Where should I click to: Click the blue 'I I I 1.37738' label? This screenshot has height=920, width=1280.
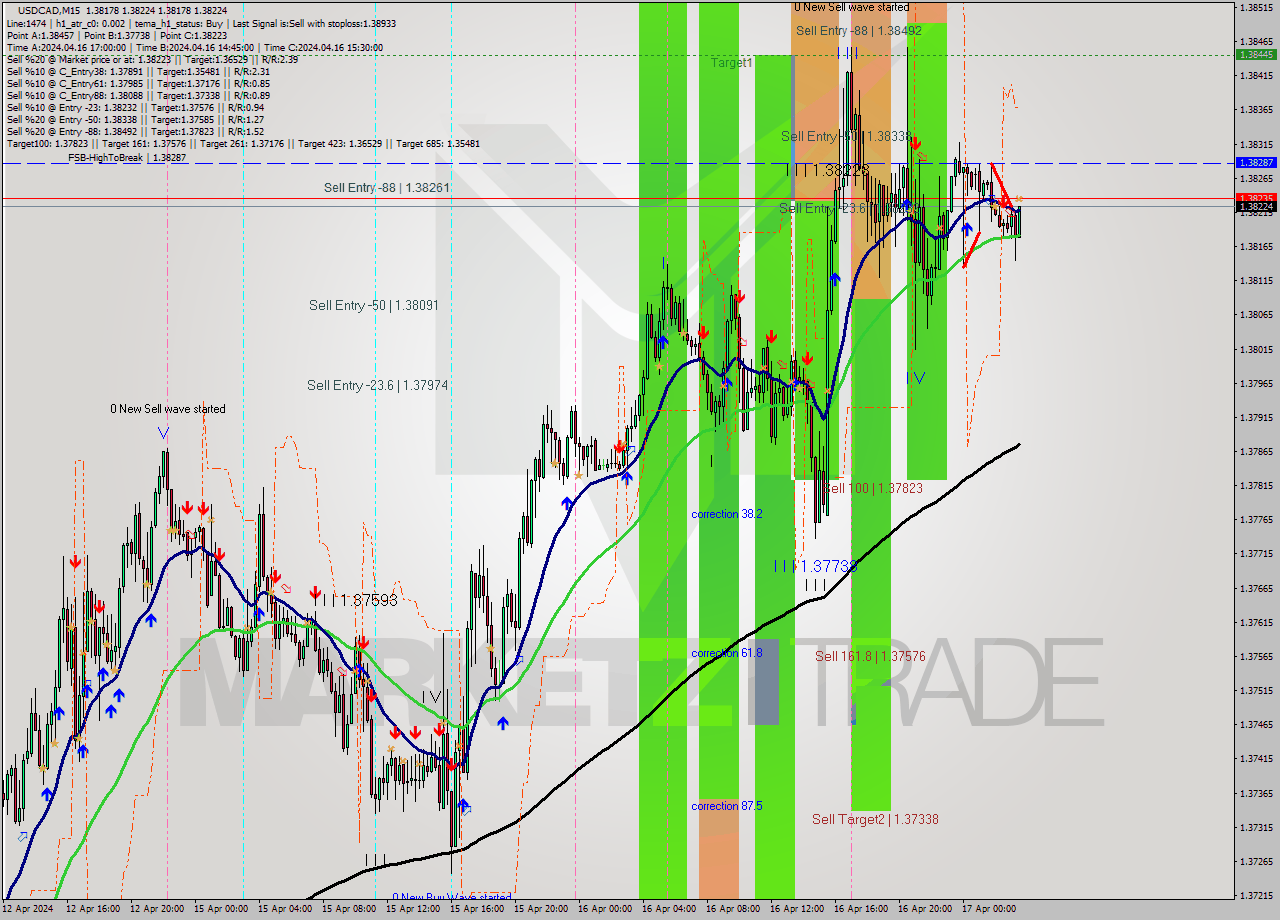point(816,566)
